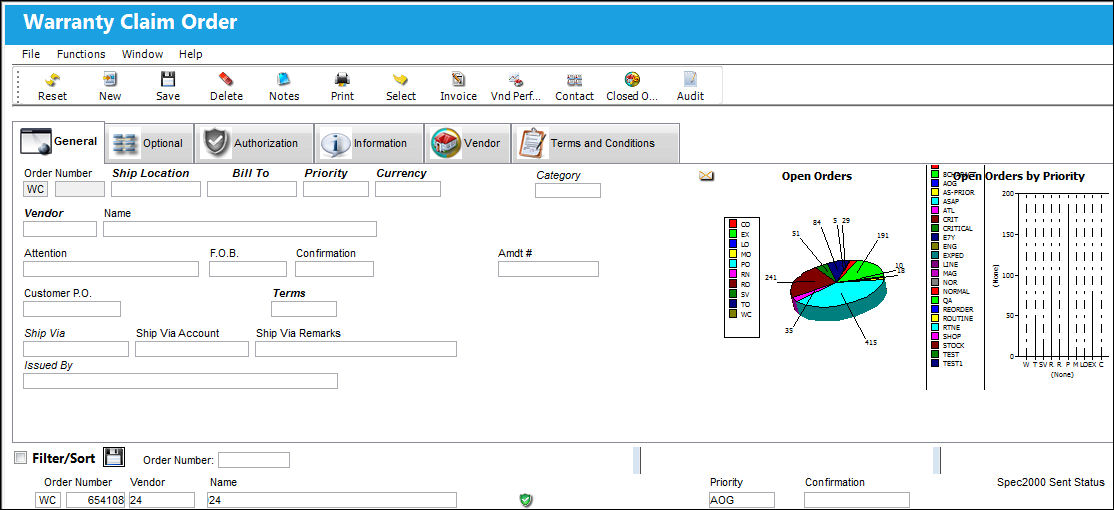Click the Issued By input field
Viewport: 1114px width, 510px height.
click(x=180, y=381)
